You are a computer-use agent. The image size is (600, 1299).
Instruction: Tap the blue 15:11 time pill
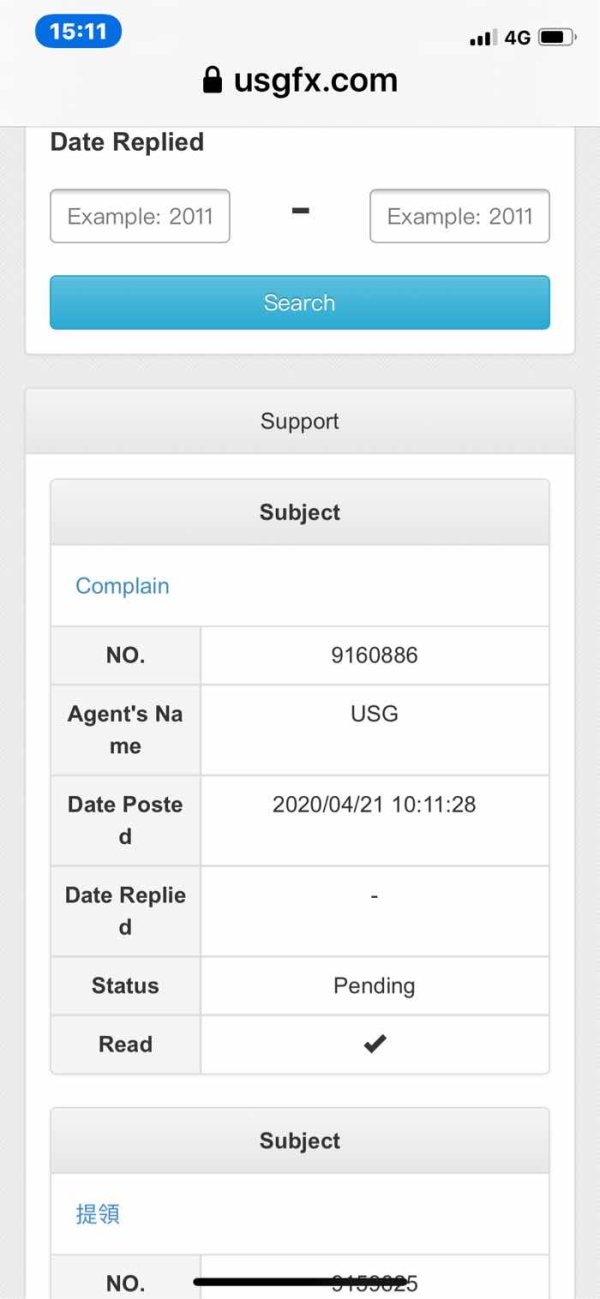(x=78, y=32)
